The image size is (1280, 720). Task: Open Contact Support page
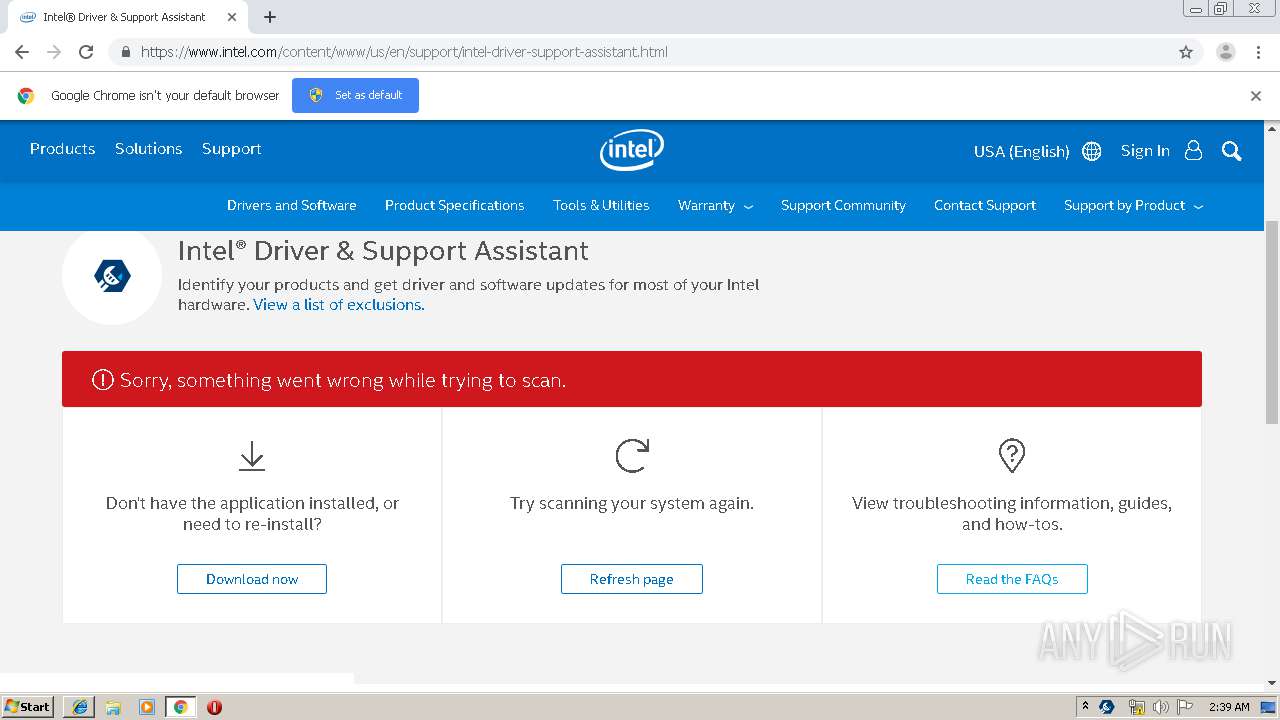pos(984,205)
